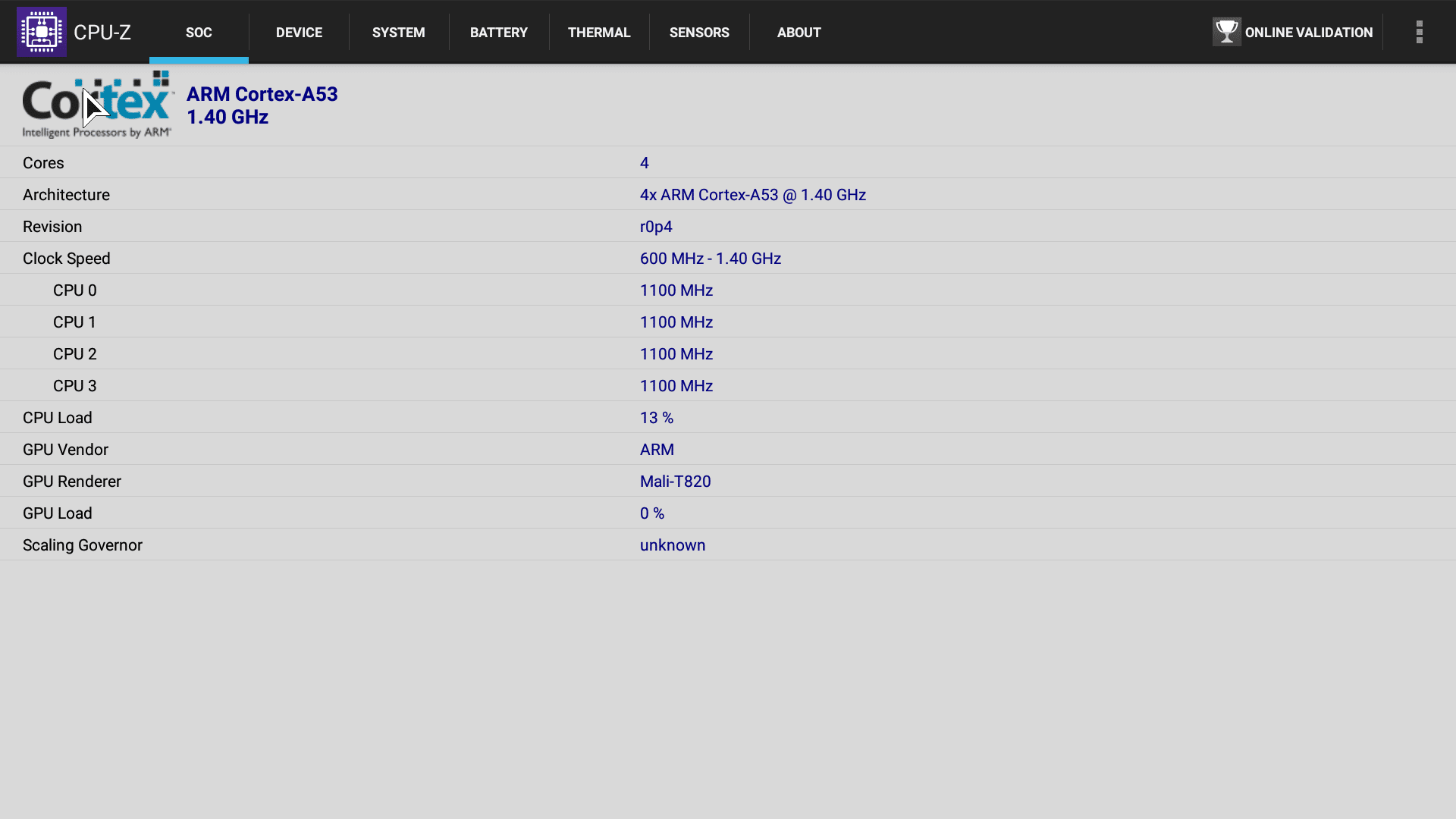Click the Cortex ARM processor logo
Image resolution: width=1456 pixels, height=819 pixels.
[x=98, y=105]
